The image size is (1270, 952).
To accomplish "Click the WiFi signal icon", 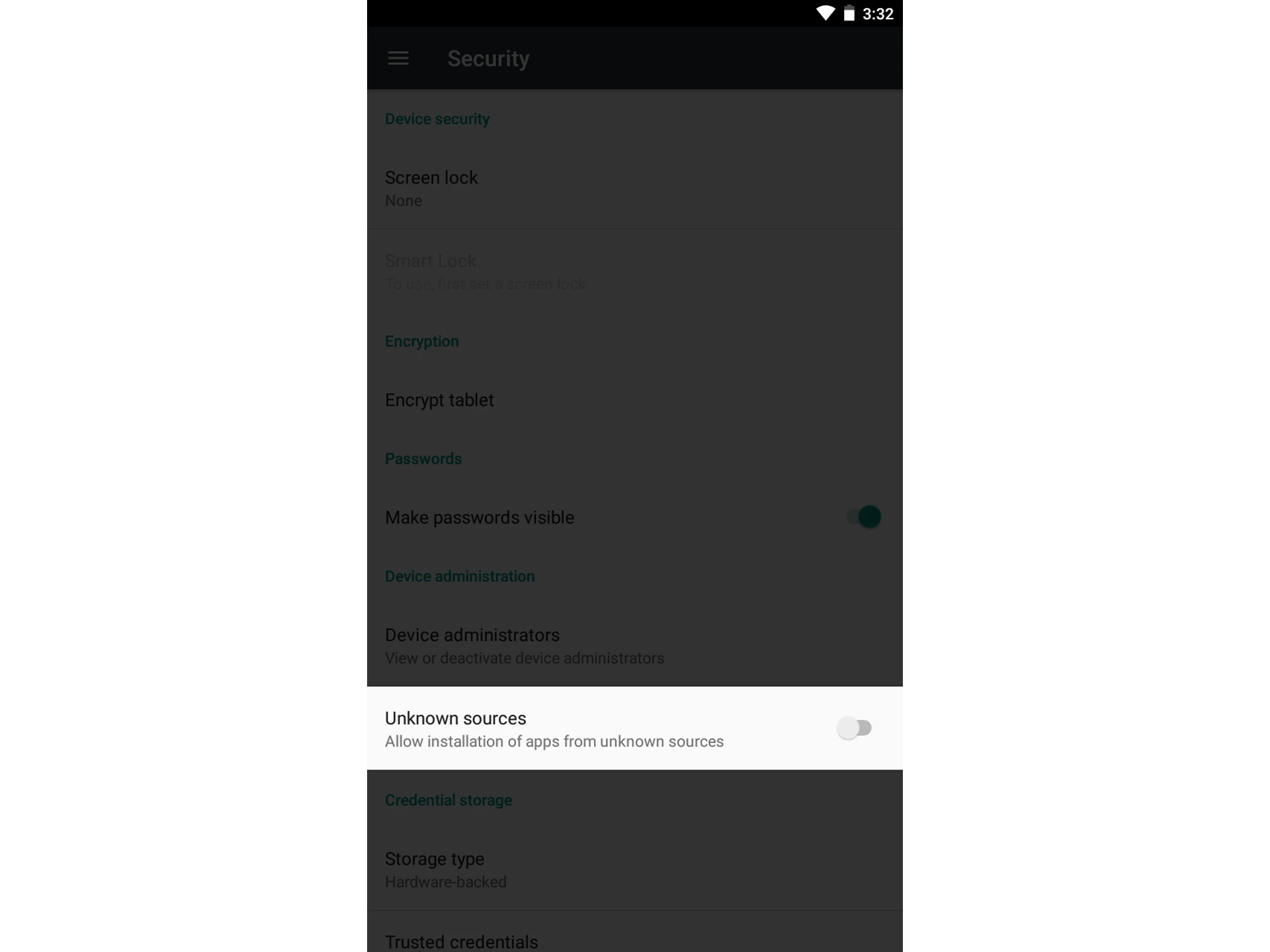I will 820,13.
